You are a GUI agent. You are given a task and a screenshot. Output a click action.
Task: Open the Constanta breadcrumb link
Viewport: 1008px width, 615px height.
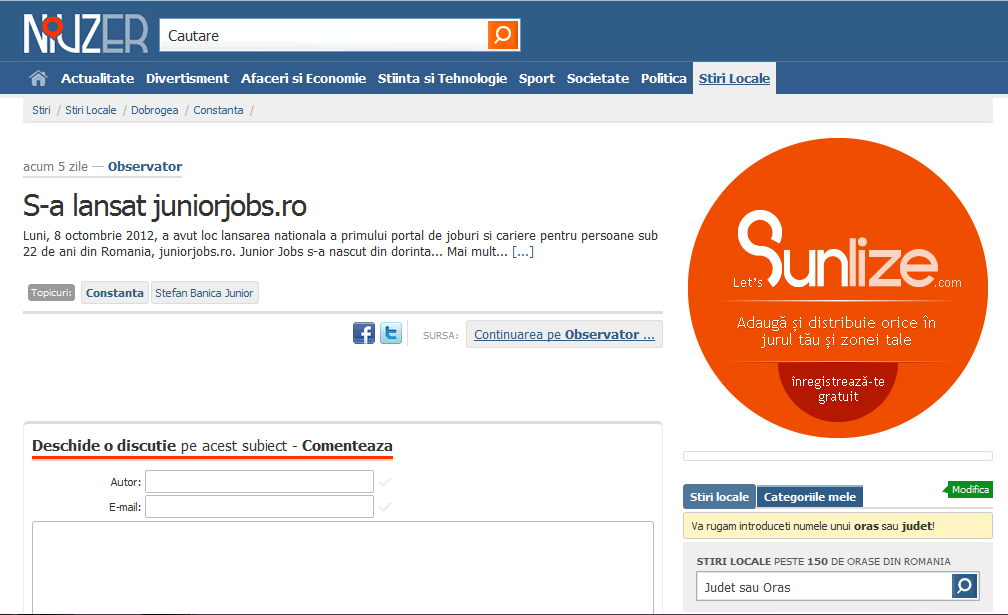point(219,110)
